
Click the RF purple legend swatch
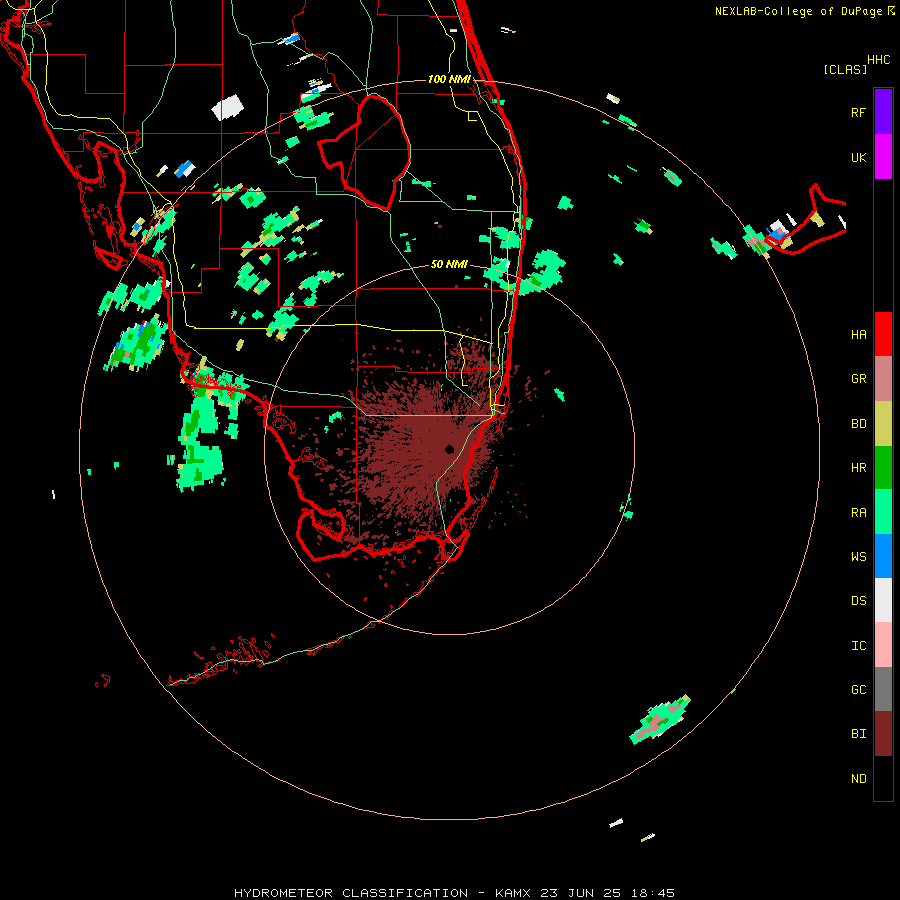point(883,111)
